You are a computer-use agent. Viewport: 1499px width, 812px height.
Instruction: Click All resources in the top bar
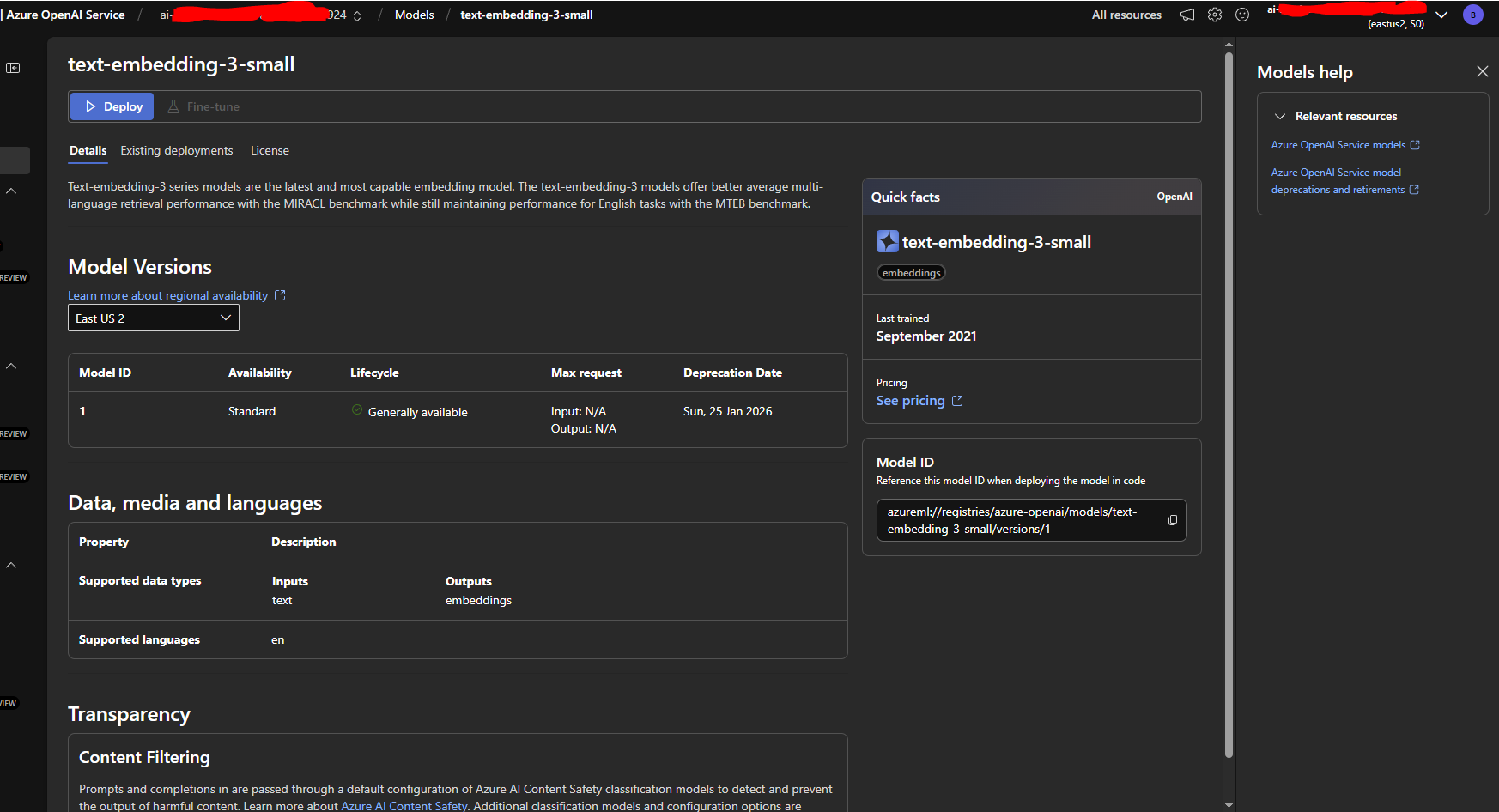[x=1126, y=15]
